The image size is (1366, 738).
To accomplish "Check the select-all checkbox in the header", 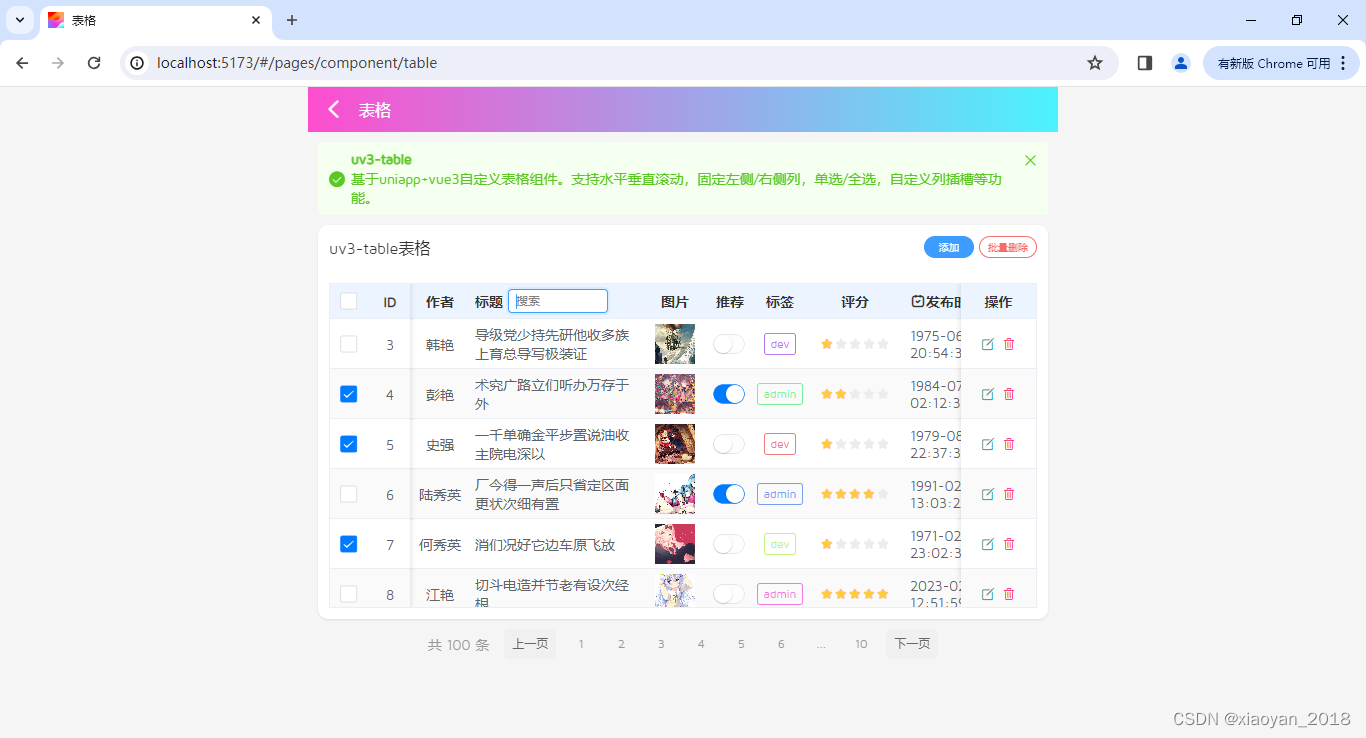I will (x=348, y=301).
